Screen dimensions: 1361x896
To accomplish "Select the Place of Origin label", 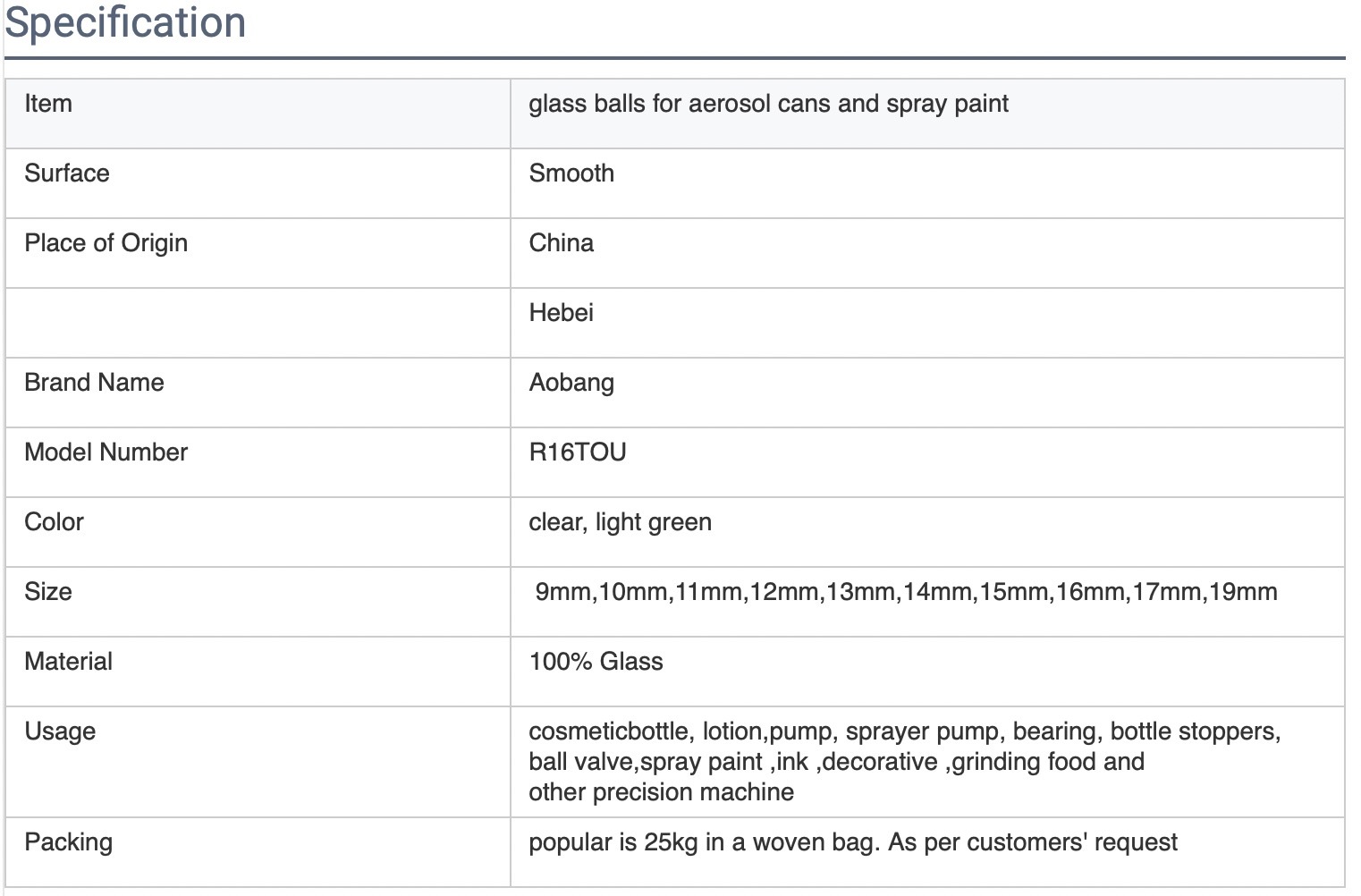I will (106, 243).
